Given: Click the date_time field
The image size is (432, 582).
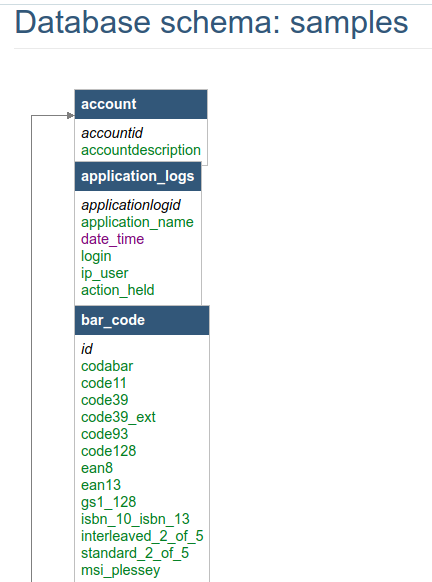Looking at the screenshot, I should click(x=112, y=239).
